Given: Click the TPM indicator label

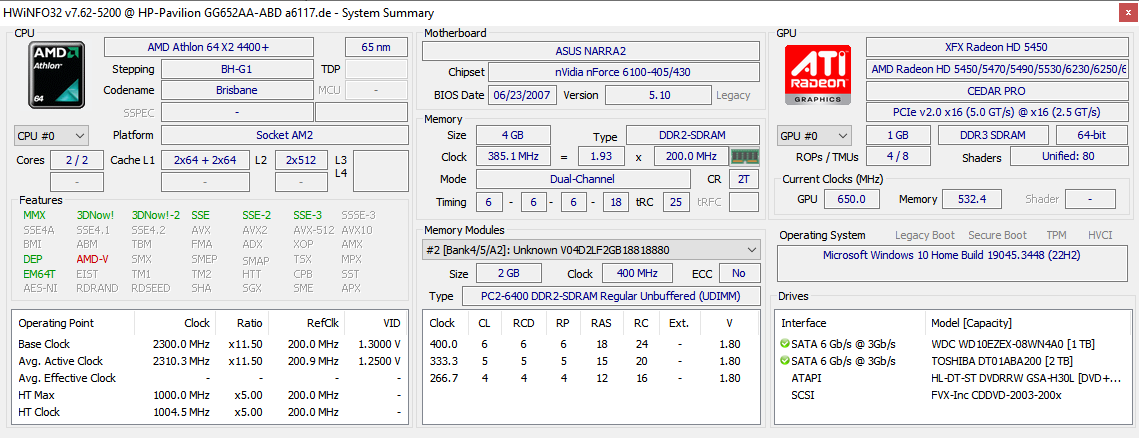Looking at the screenshot, I should pos(1056,235).
